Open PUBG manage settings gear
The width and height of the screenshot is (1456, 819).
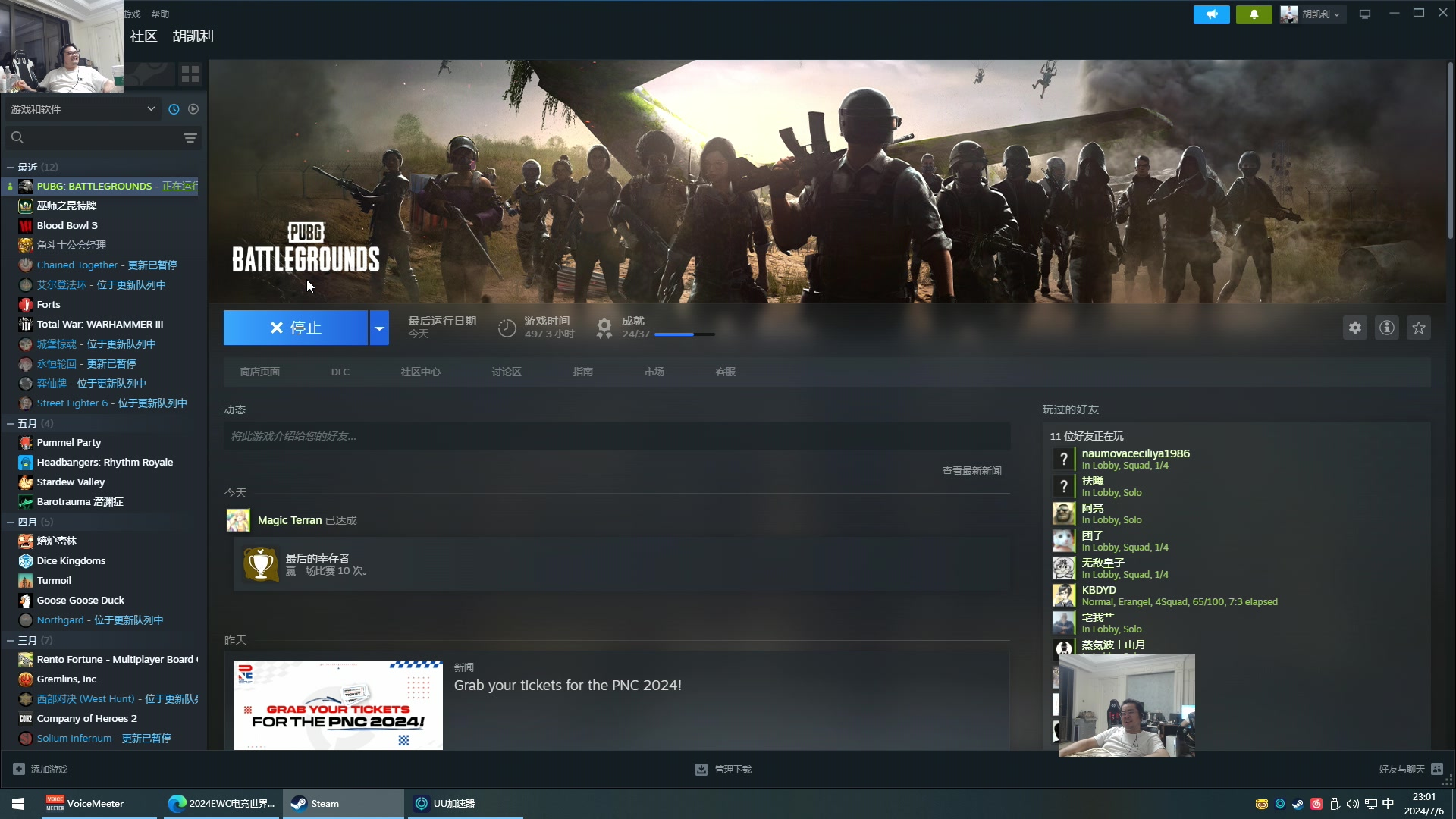pos(1355,328)
